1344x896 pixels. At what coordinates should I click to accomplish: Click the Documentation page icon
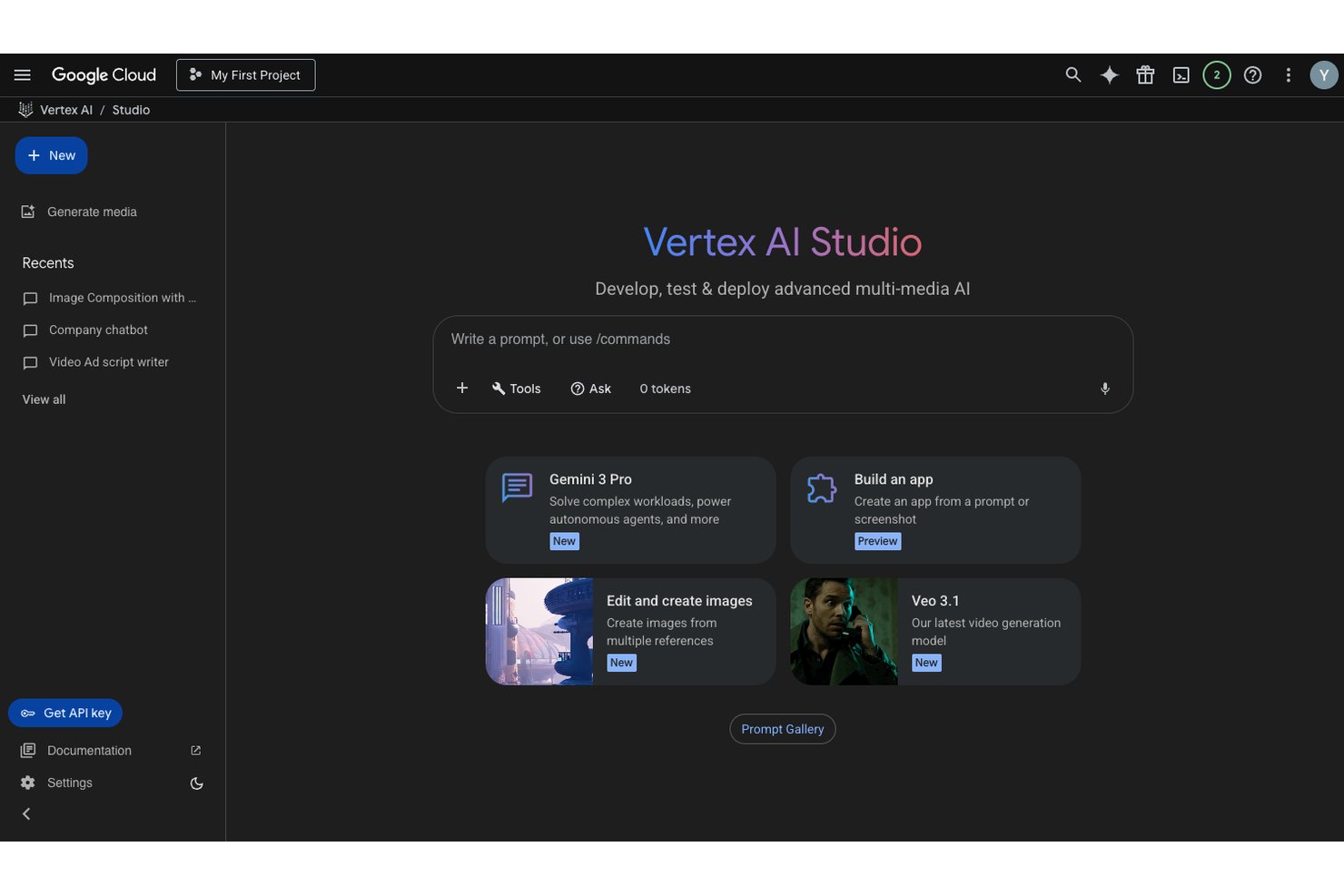pos(28,751)
